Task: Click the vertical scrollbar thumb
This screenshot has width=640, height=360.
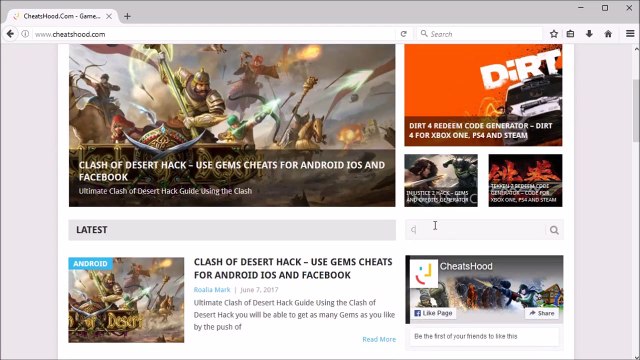Action: pos(636,110)
